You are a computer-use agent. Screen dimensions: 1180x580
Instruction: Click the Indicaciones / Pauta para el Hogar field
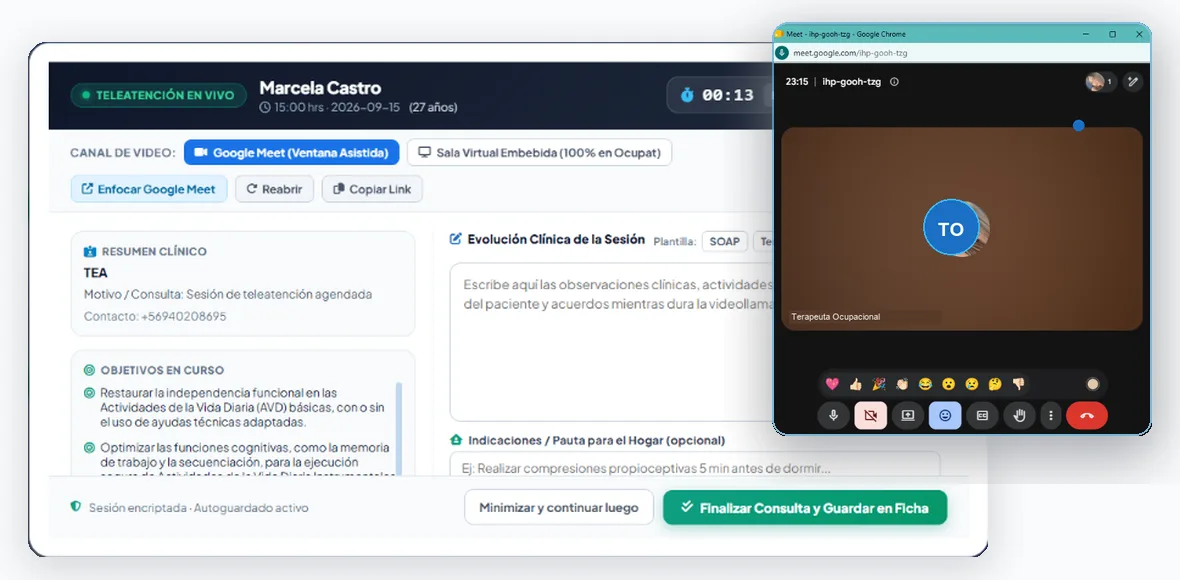(695, 464)
